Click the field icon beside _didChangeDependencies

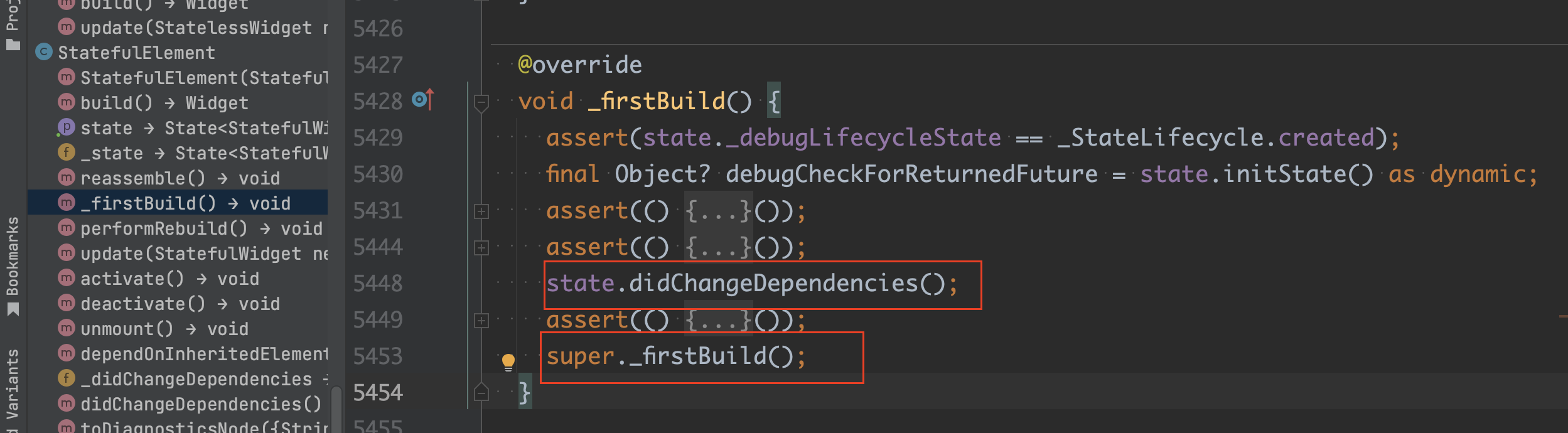coord(67,378)
